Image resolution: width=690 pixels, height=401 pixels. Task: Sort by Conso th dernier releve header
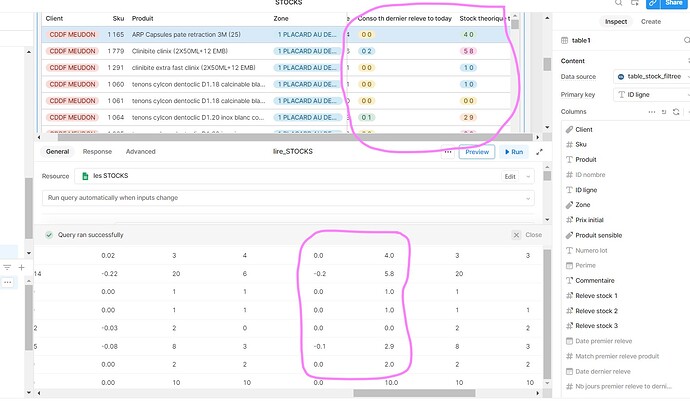404,18
